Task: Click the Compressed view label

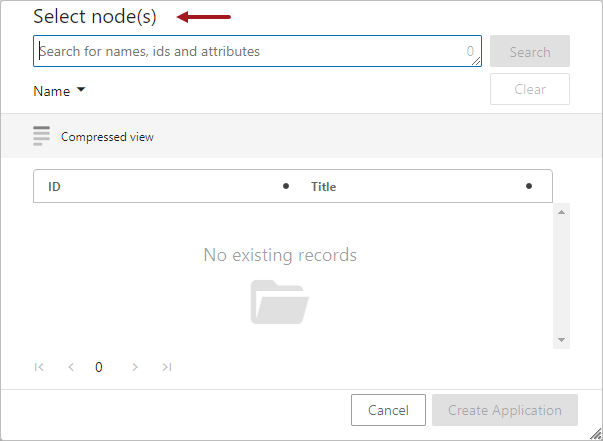Action: [x=107, y=137]
